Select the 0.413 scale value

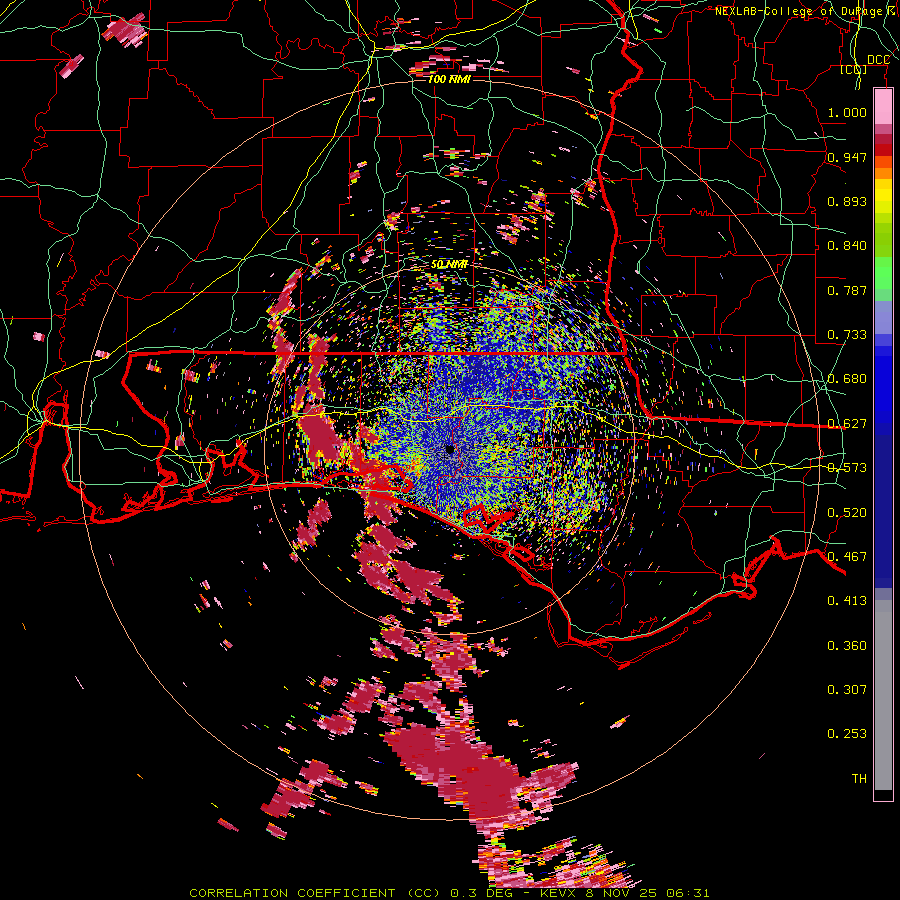tap(847, 601)
